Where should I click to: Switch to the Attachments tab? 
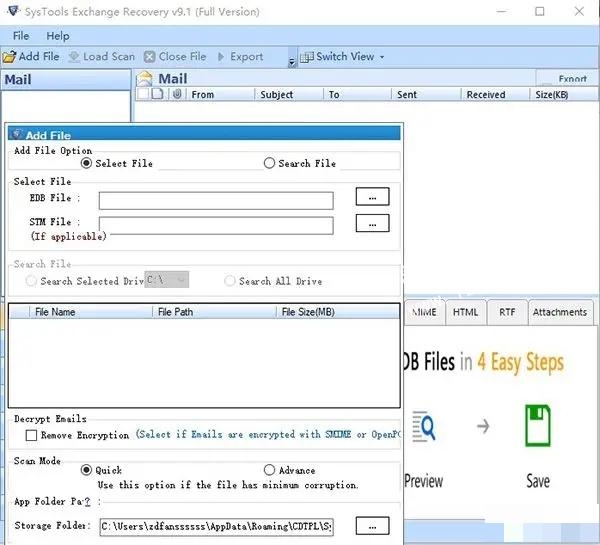[560, 312]
